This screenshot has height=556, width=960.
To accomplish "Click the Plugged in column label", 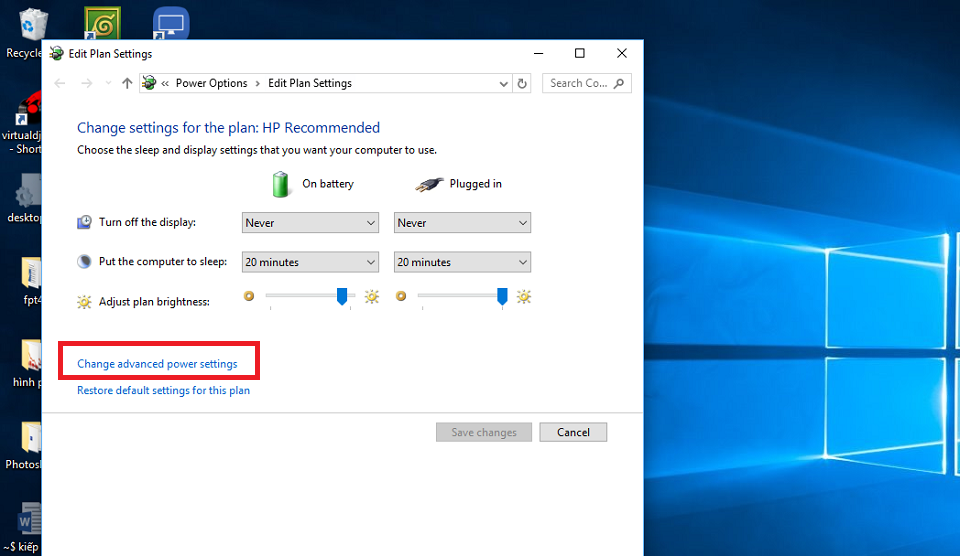I will [x=475, y=184].
